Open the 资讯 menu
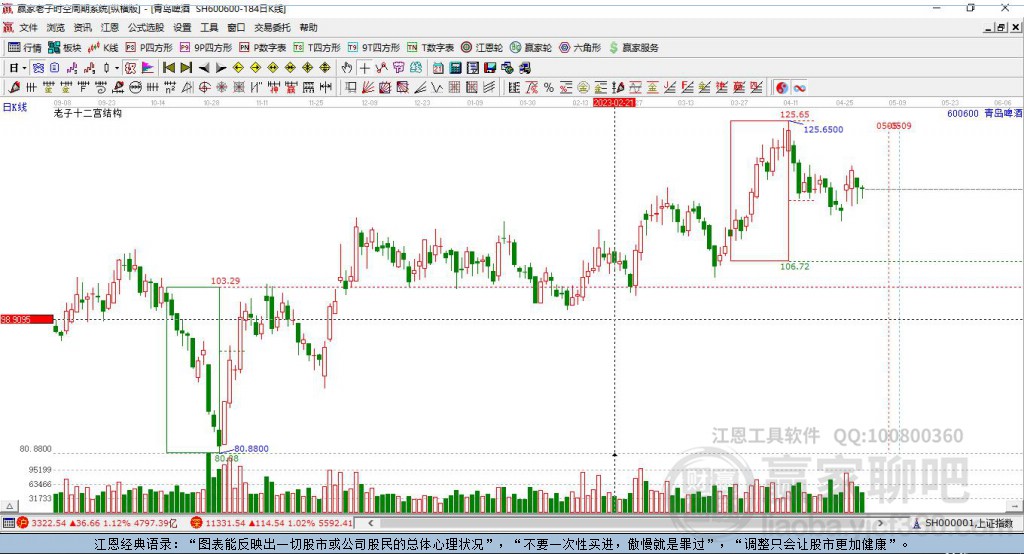 (82, 27)
